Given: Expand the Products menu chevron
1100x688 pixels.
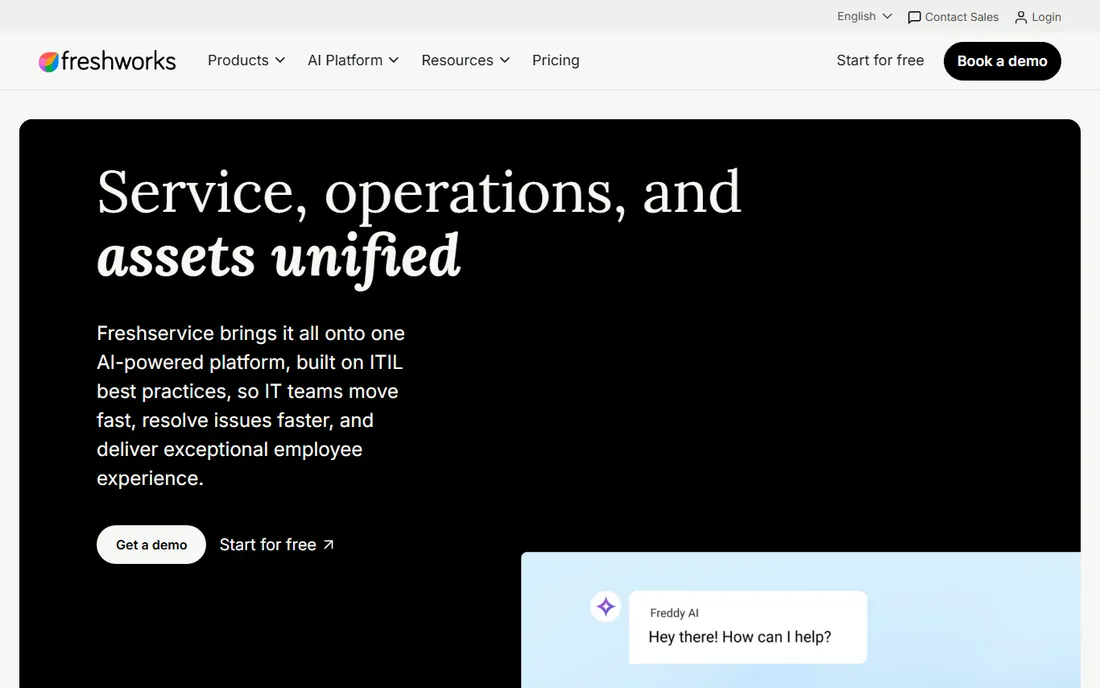Looking at the screenshot, I should [280, 60].
